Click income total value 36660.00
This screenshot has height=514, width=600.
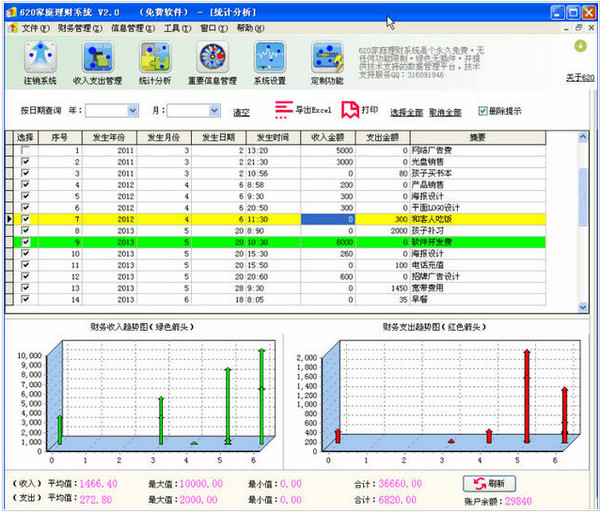pos(400,484)
